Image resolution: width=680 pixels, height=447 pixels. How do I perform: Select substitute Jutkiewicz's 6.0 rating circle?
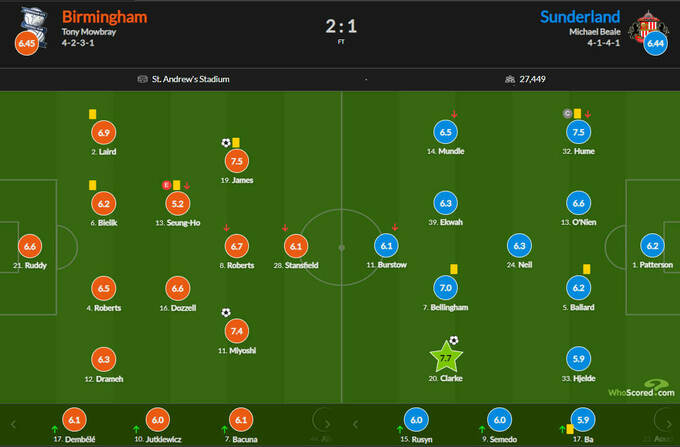(x=157, y=420)
